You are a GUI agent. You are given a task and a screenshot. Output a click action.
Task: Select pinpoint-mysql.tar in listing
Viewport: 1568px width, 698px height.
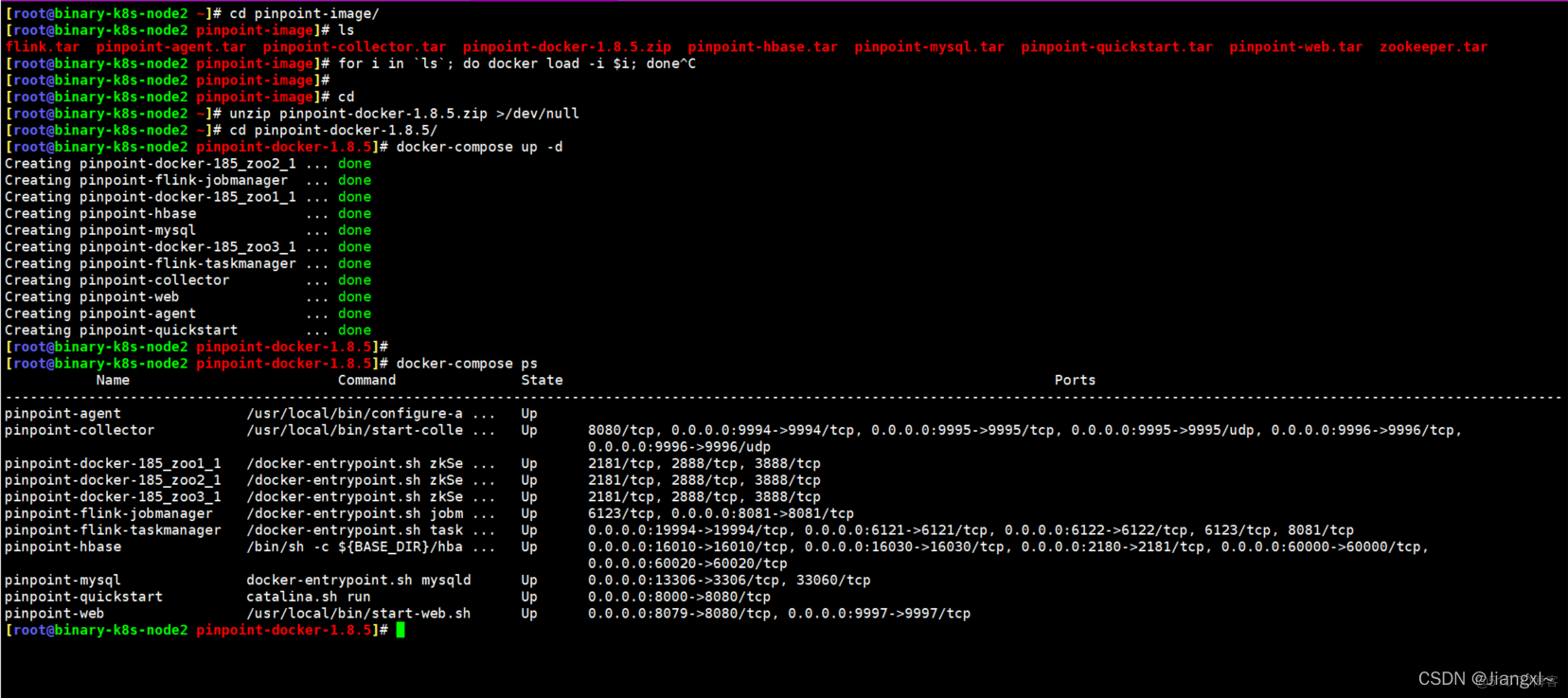[x=930, y=47]
